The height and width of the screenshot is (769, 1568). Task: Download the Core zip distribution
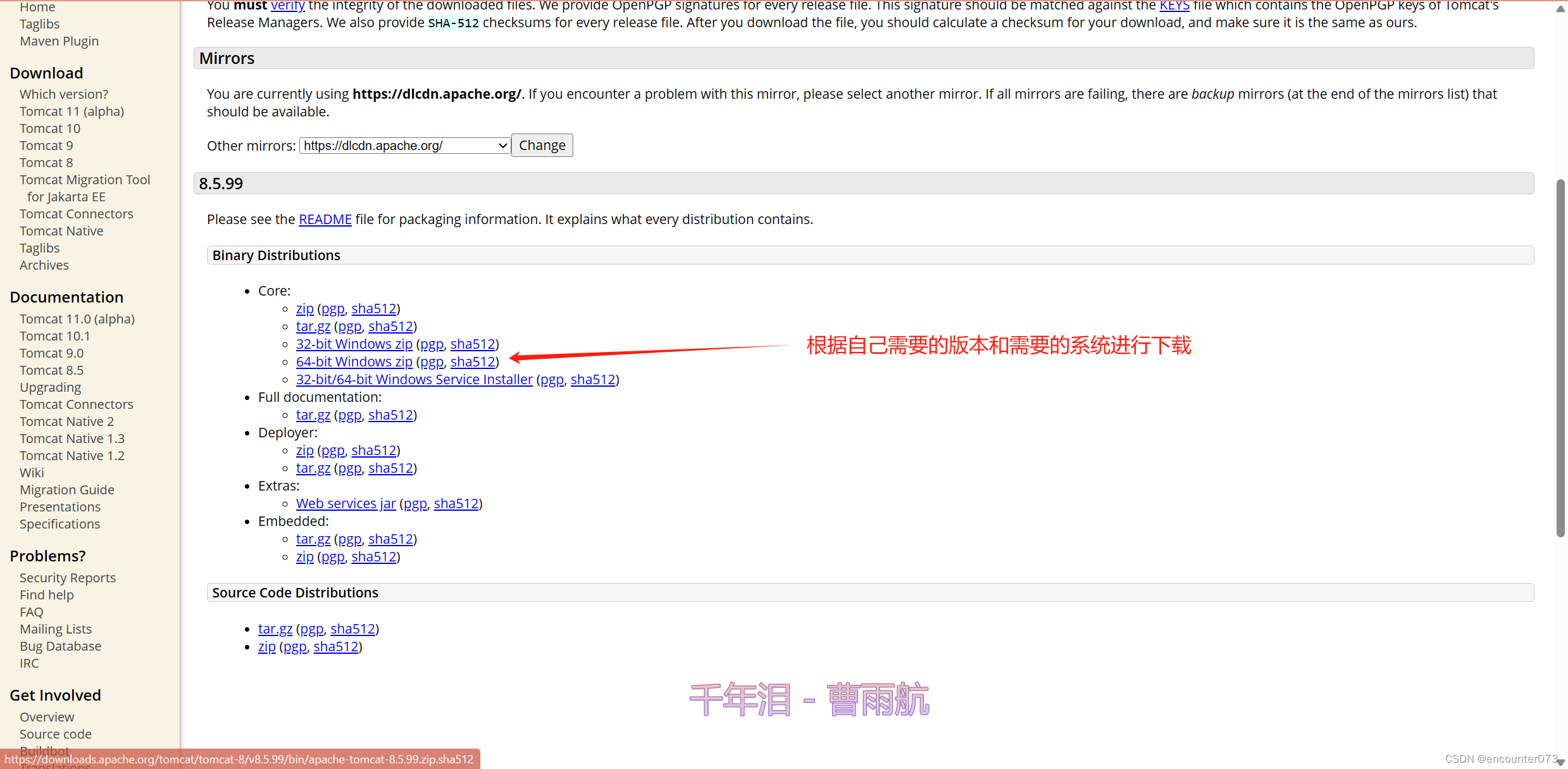[304, 309]
